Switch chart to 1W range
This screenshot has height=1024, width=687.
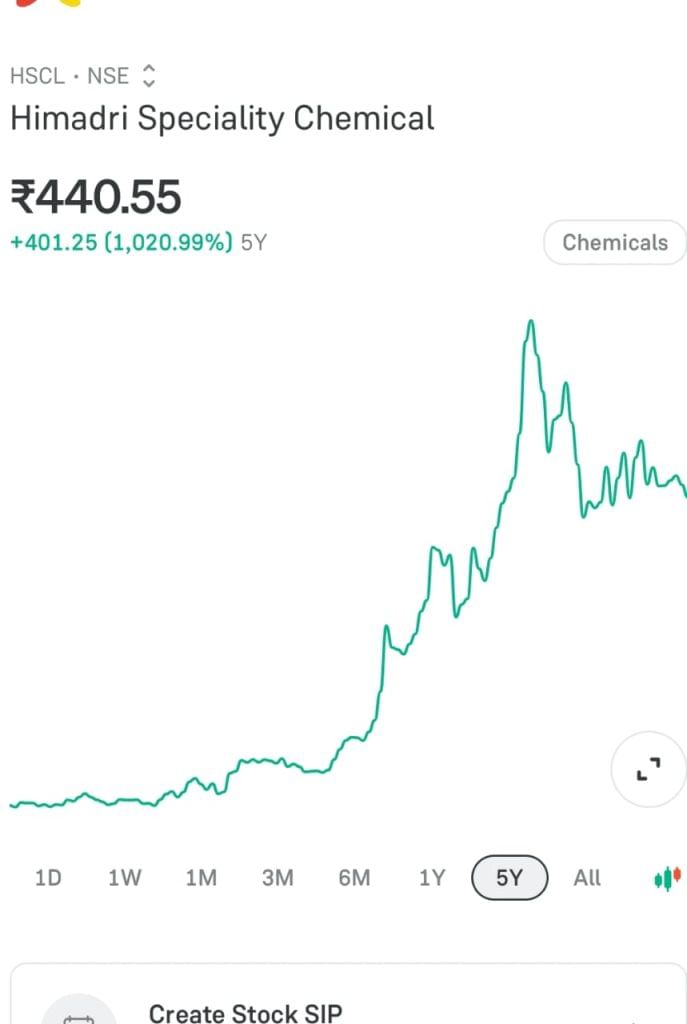point(125,878)
